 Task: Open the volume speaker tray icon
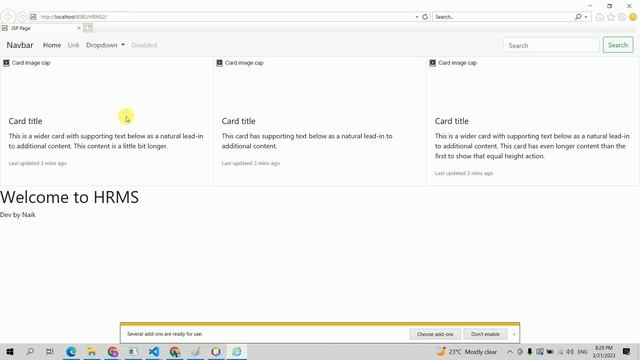(x=570, y=351)
